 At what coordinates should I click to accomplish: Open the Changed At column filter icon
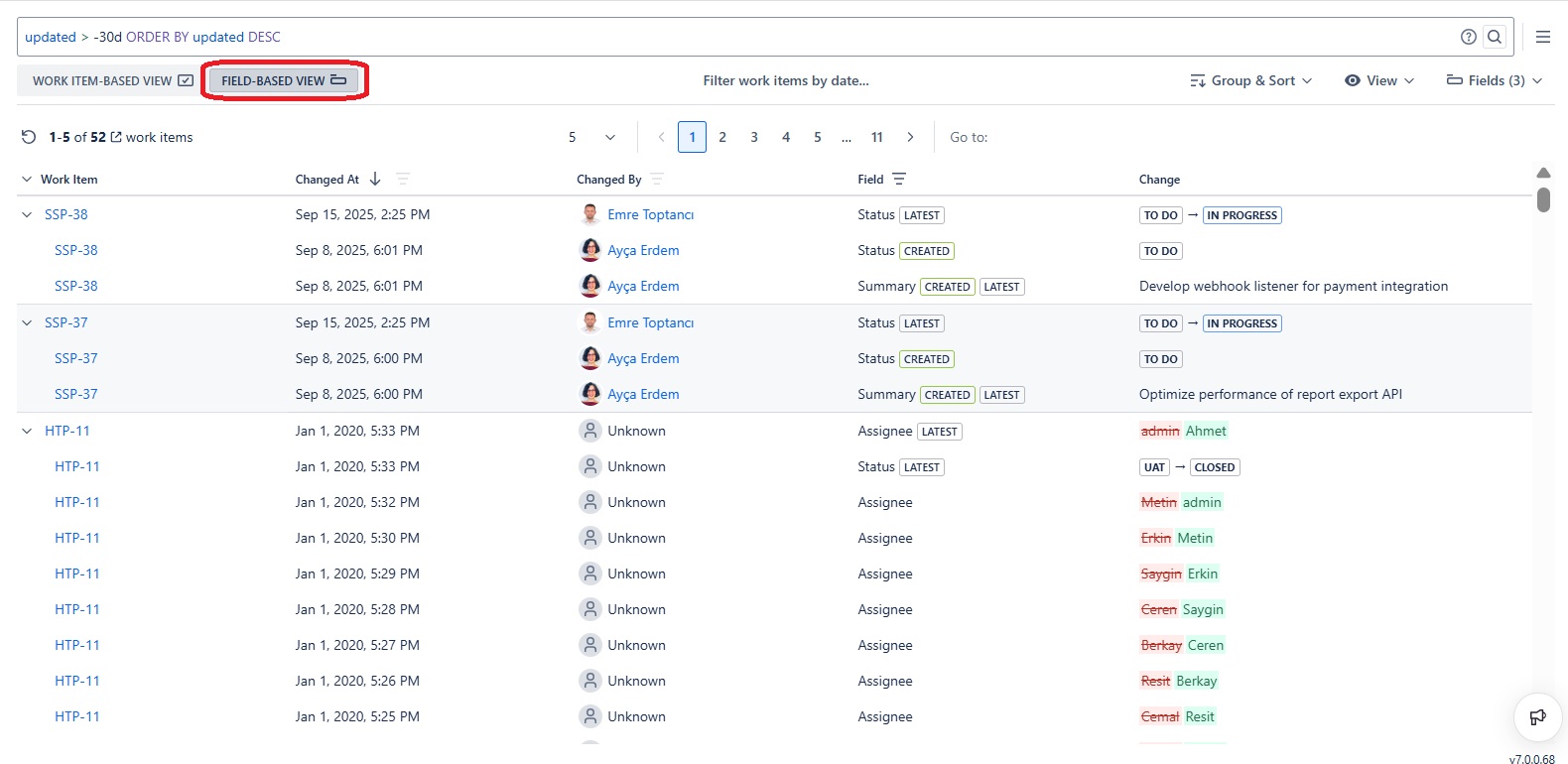403,179
